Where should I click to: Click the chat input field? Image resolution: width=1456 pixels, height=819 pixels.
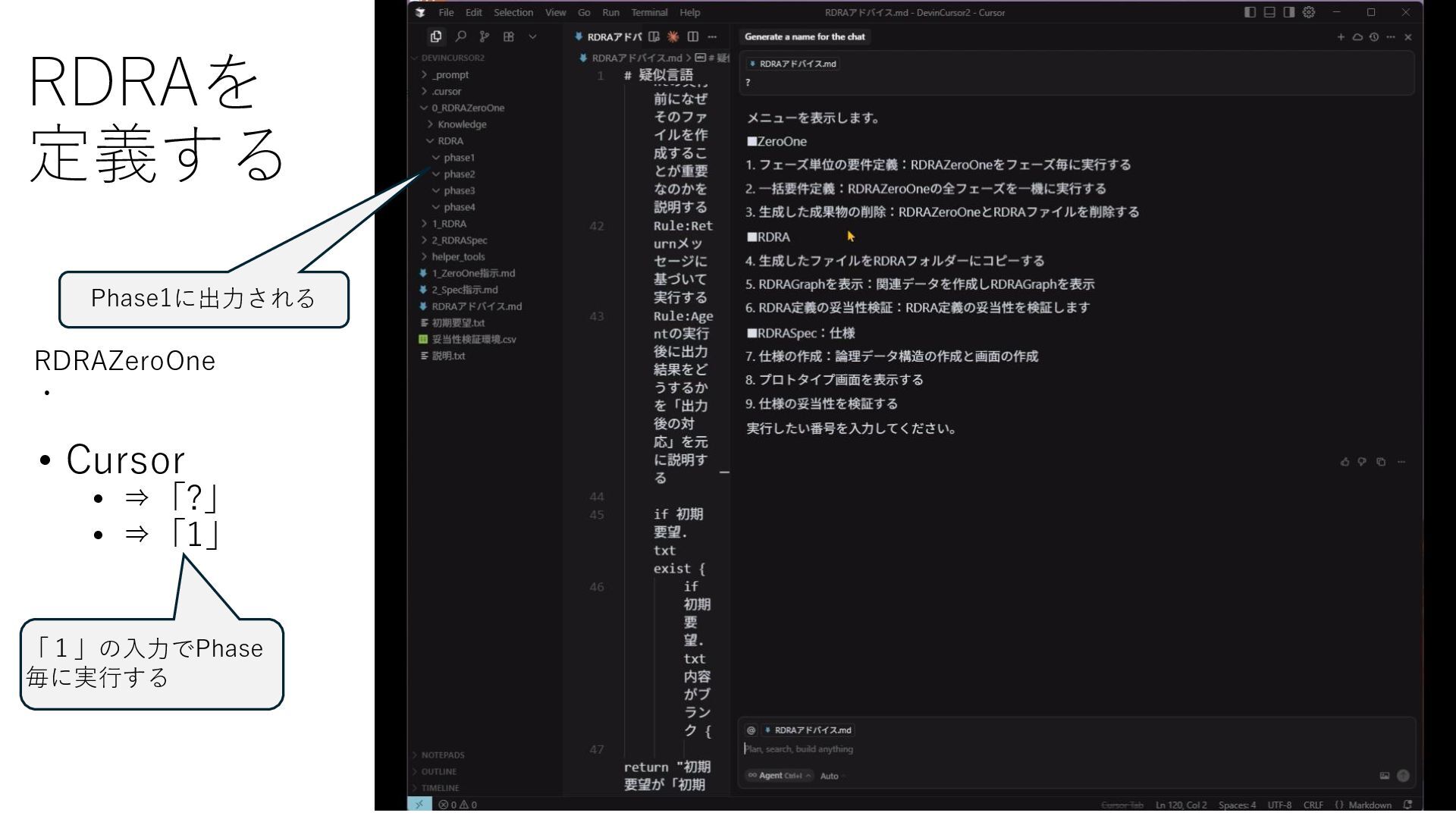click(1076, 749)
